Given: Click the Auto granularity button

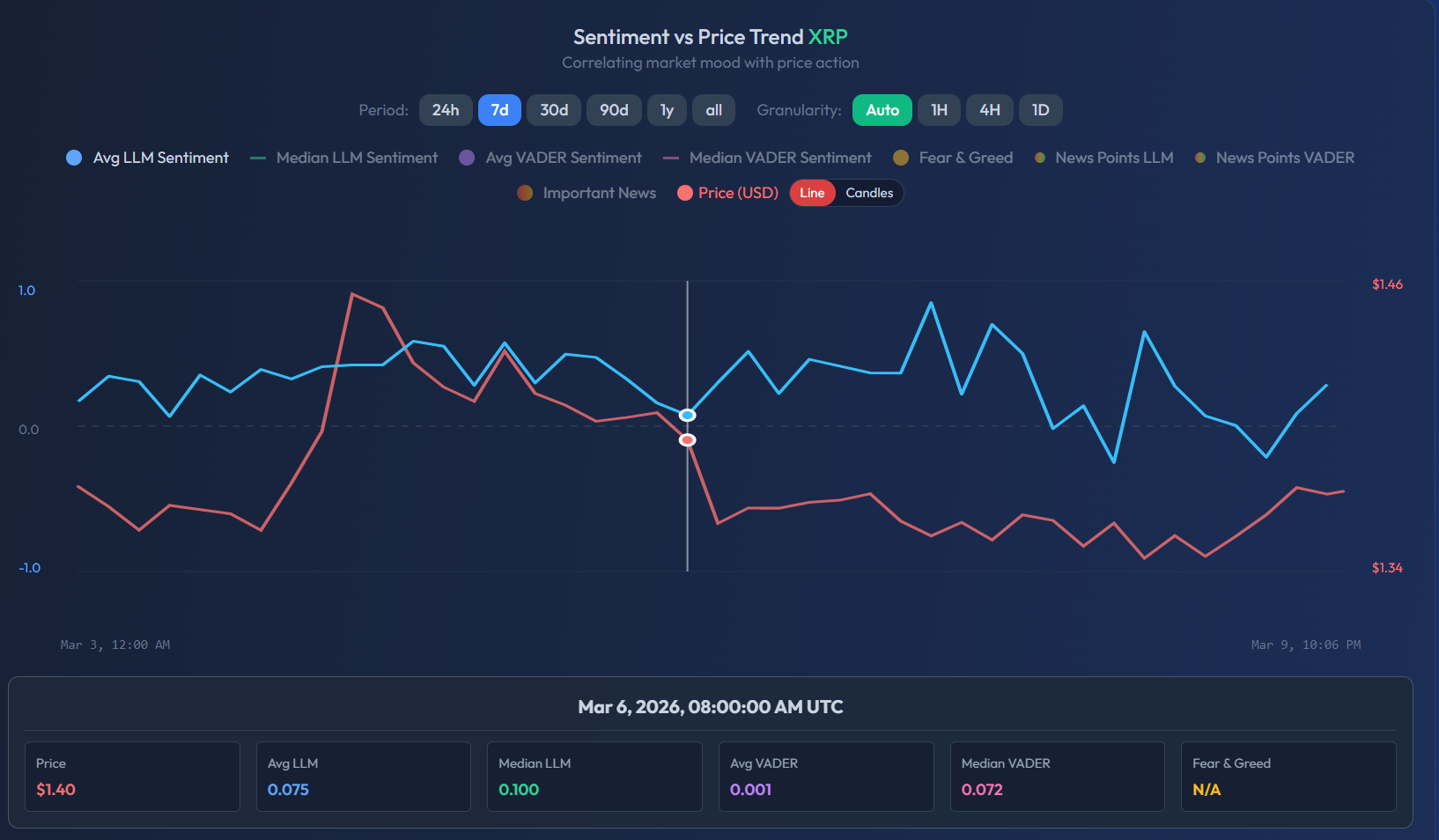Looking at the screenshot, I should (882, 110).
